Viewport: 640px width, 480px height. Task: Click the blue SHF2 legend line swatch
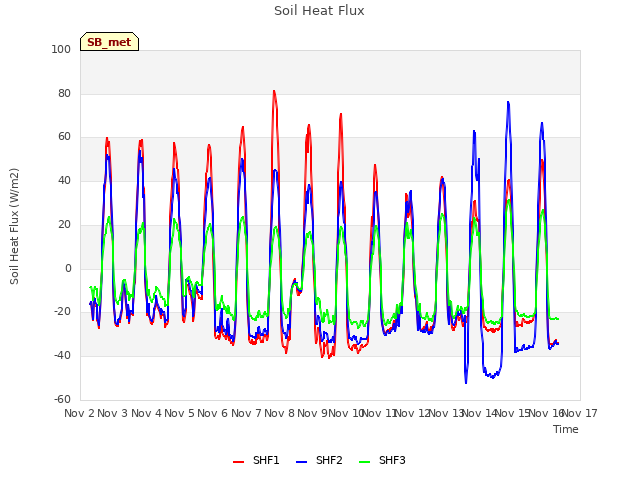click(301, 462)
